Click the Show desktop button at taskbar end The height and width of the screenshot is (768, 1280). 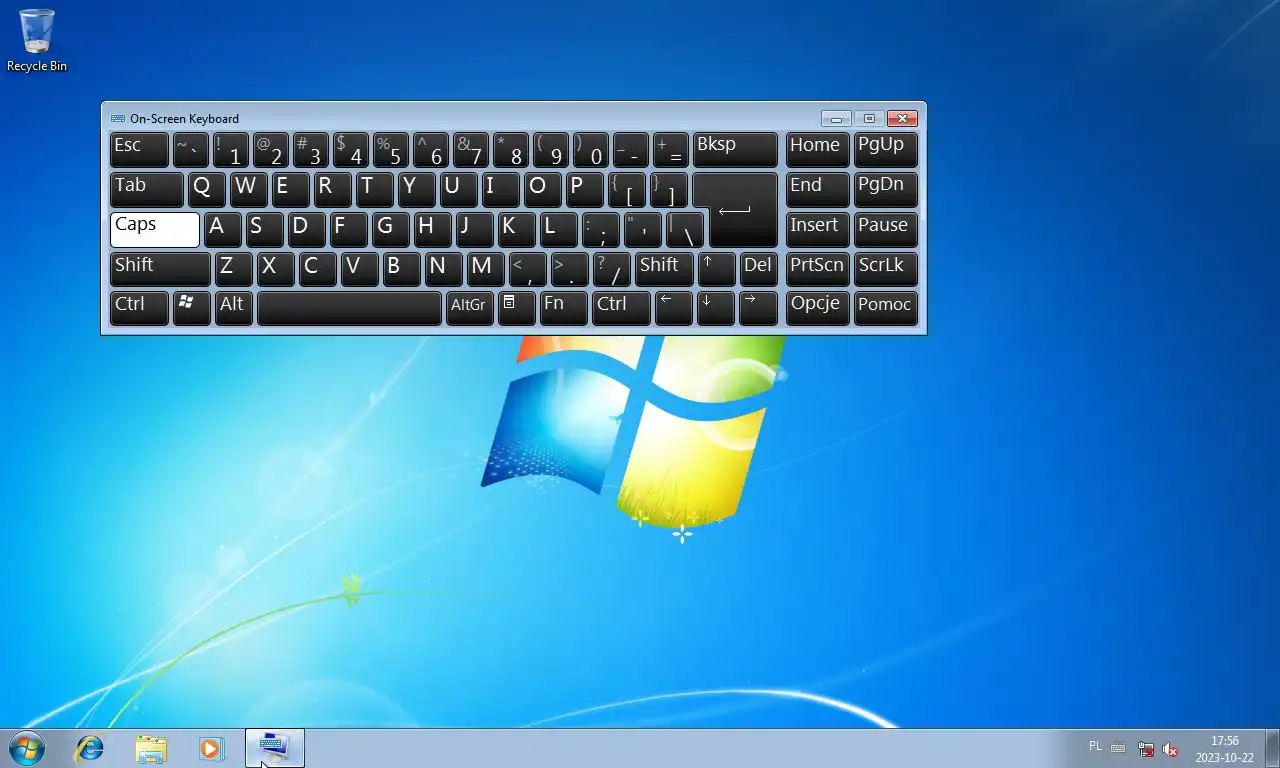[x=1272, y=748]
